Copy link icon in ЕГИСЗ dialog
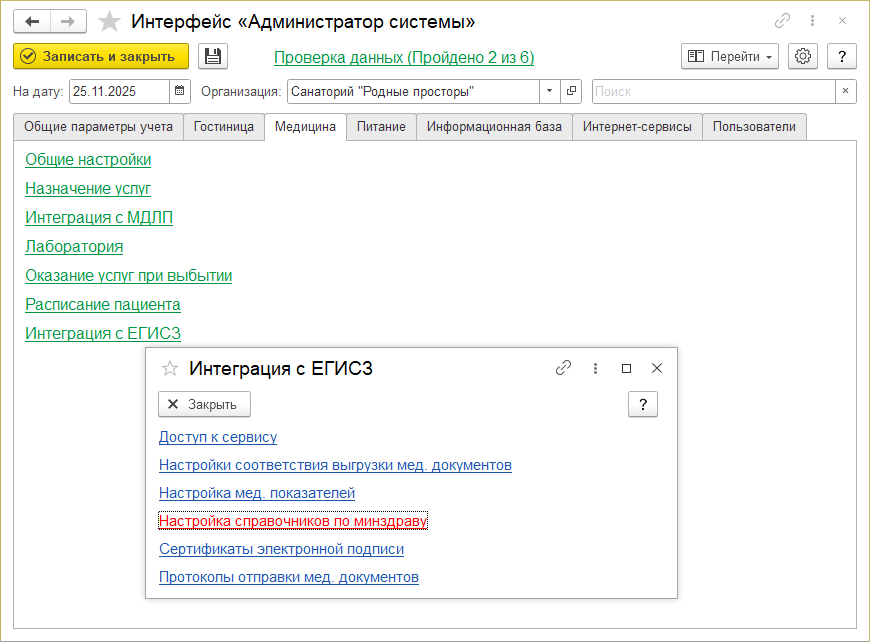 point(563,368)
